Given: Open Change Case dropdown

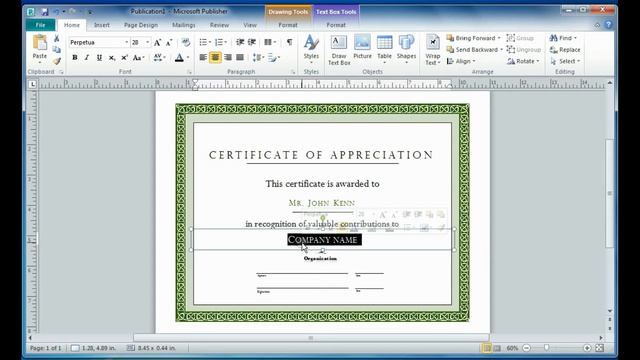Looking at the screenshot, I should (139, 58).
